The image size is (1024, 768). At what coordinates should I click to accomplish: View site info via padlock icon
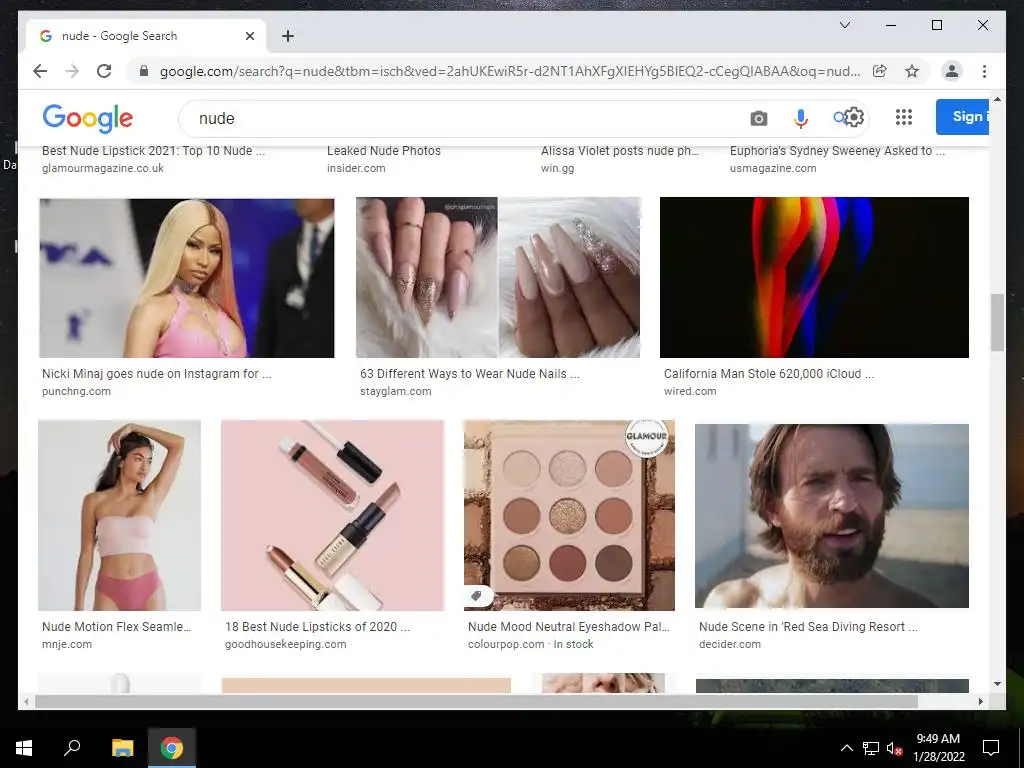point(144,71)
